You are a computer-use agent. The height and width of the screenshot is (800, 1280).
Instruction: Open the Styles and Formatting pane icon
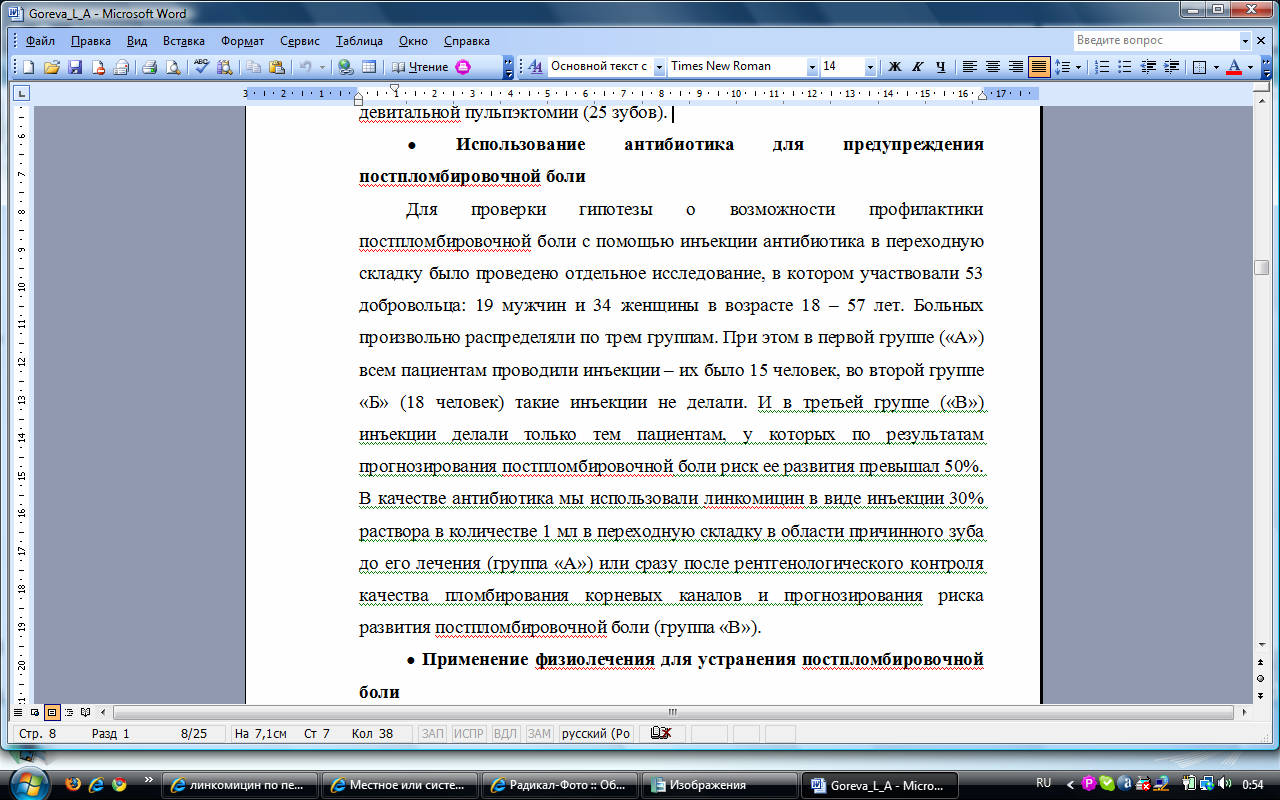pos(535,67)
